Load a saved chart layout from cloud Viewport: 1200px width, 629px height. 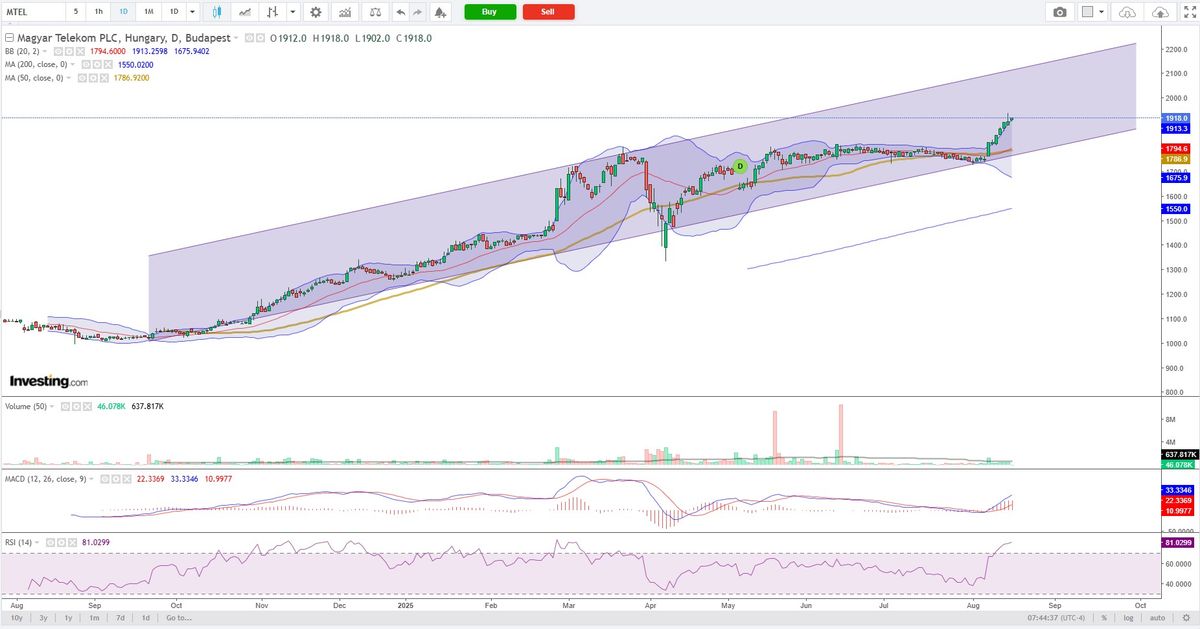[1127, 12]
